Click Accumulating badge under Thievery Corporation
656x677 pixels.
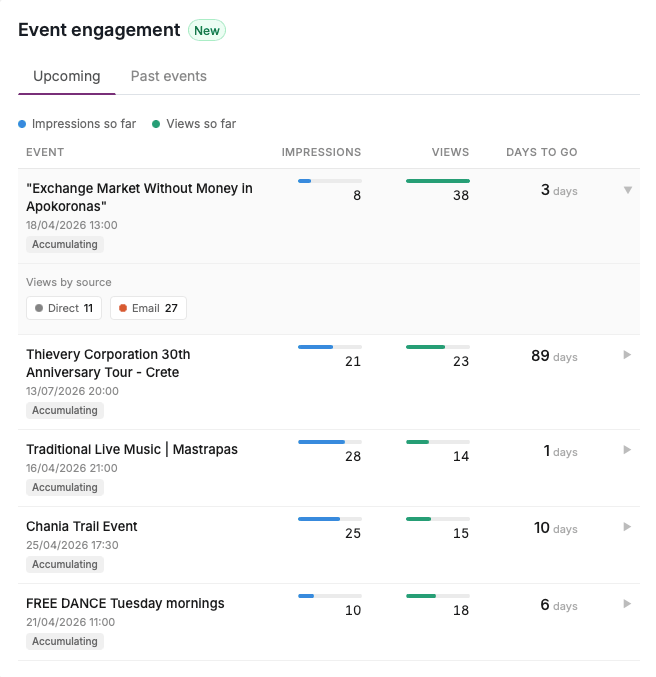point(65,410)
